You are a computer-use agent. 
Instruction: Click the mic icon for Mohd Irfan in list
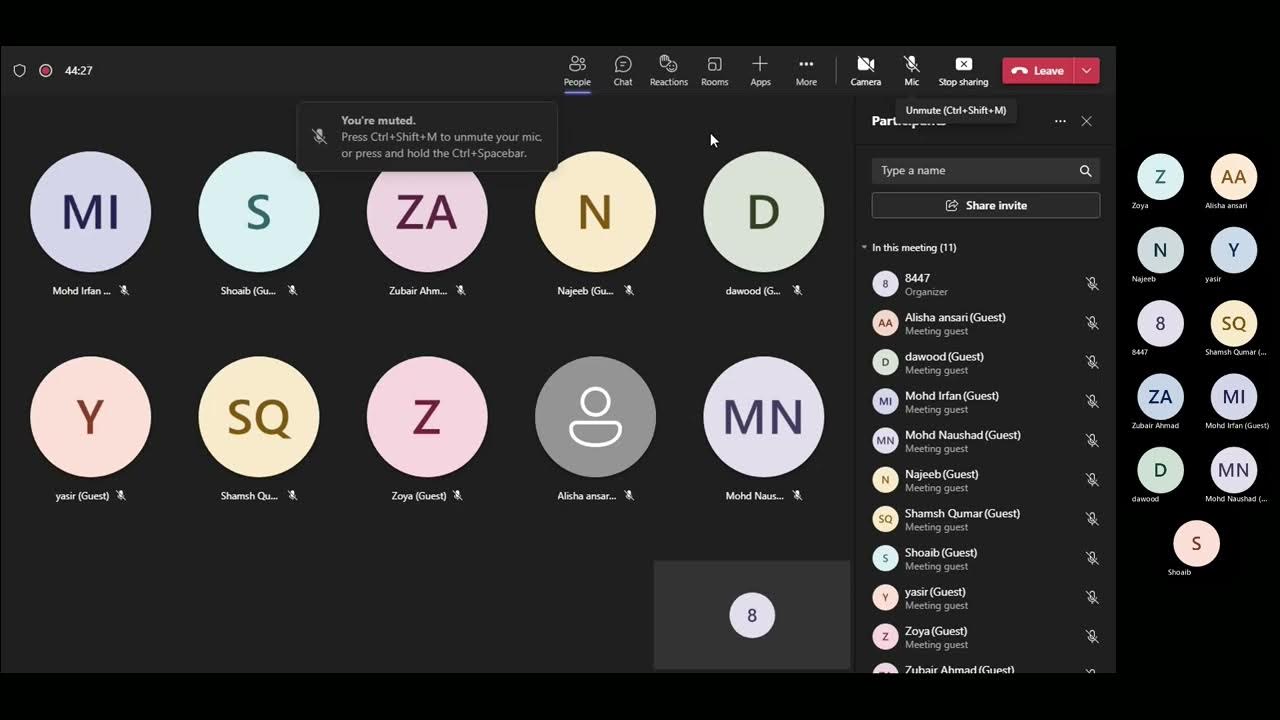tap(1092, 401)
